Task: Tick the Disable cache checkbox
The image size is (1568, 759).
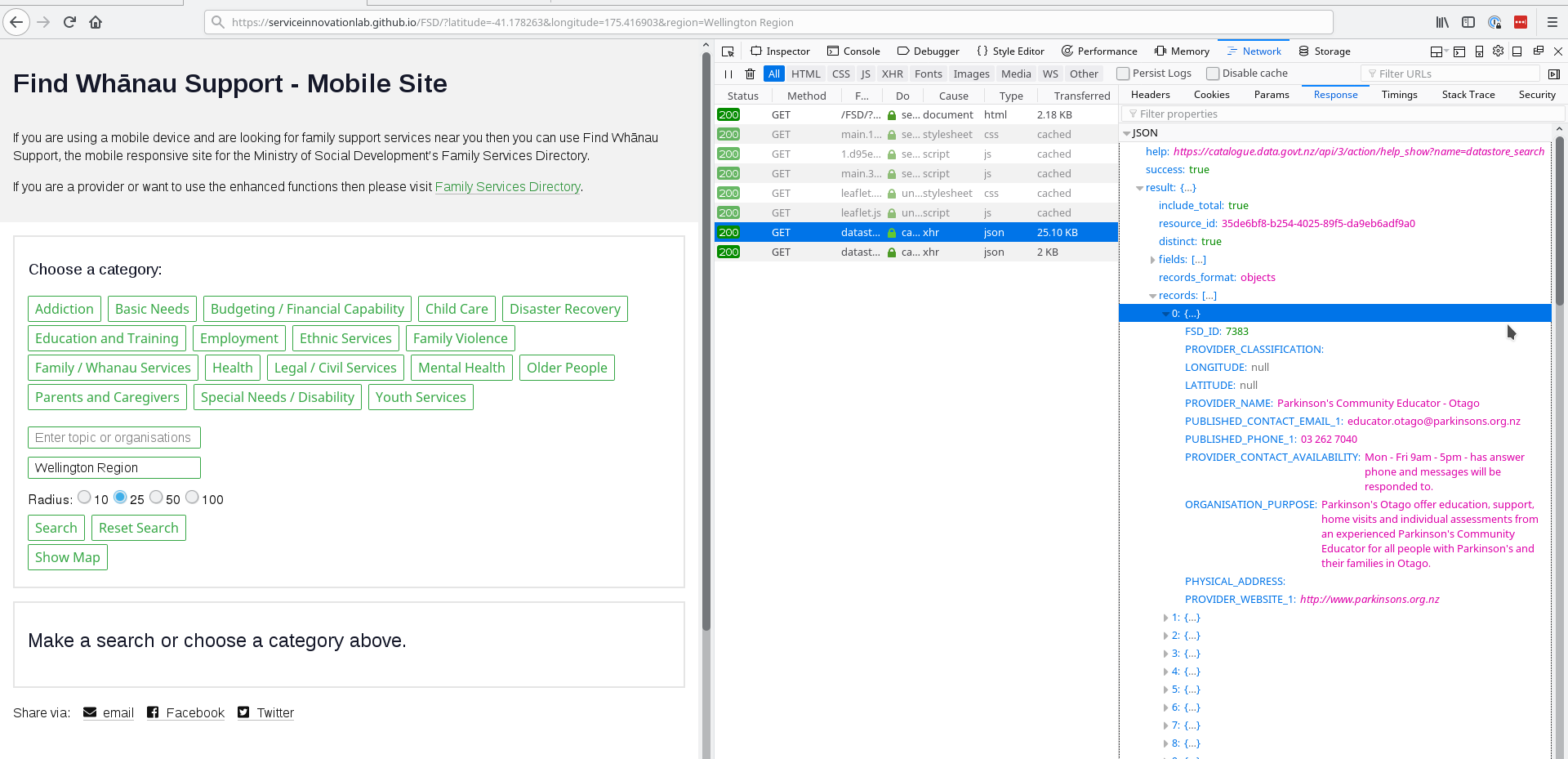Action: click(x=1213, y=74)
